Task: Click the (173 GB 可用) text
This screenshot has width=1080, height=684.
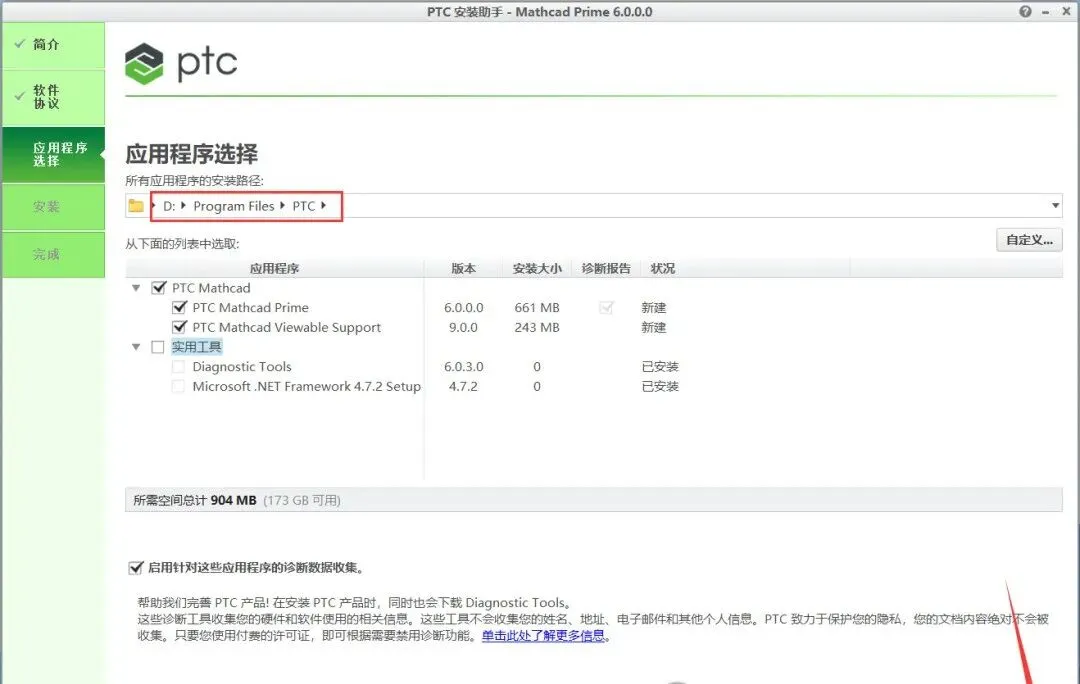Action: (302, 500)
